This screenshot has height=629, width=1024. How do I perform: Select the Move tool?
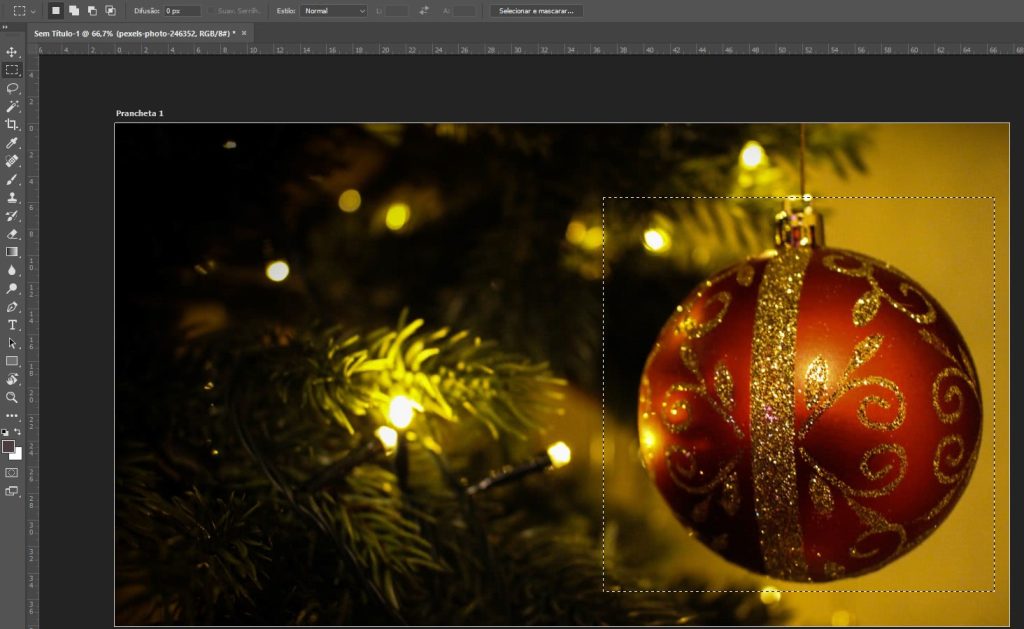tap(12, 52)
